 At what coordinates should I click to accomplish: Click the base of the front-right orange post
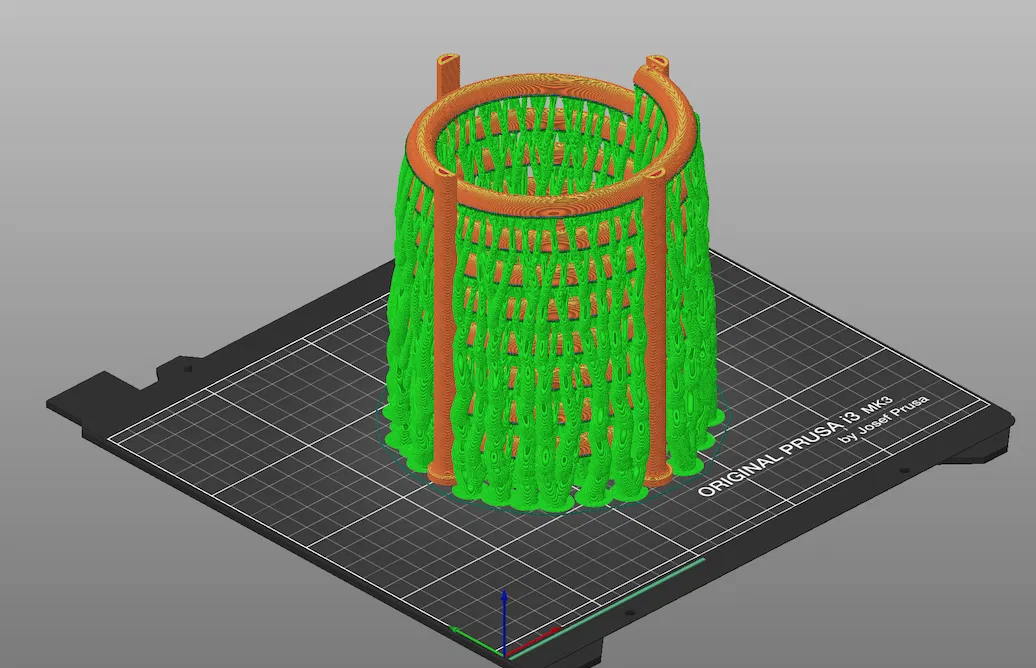tap(657, 476)
